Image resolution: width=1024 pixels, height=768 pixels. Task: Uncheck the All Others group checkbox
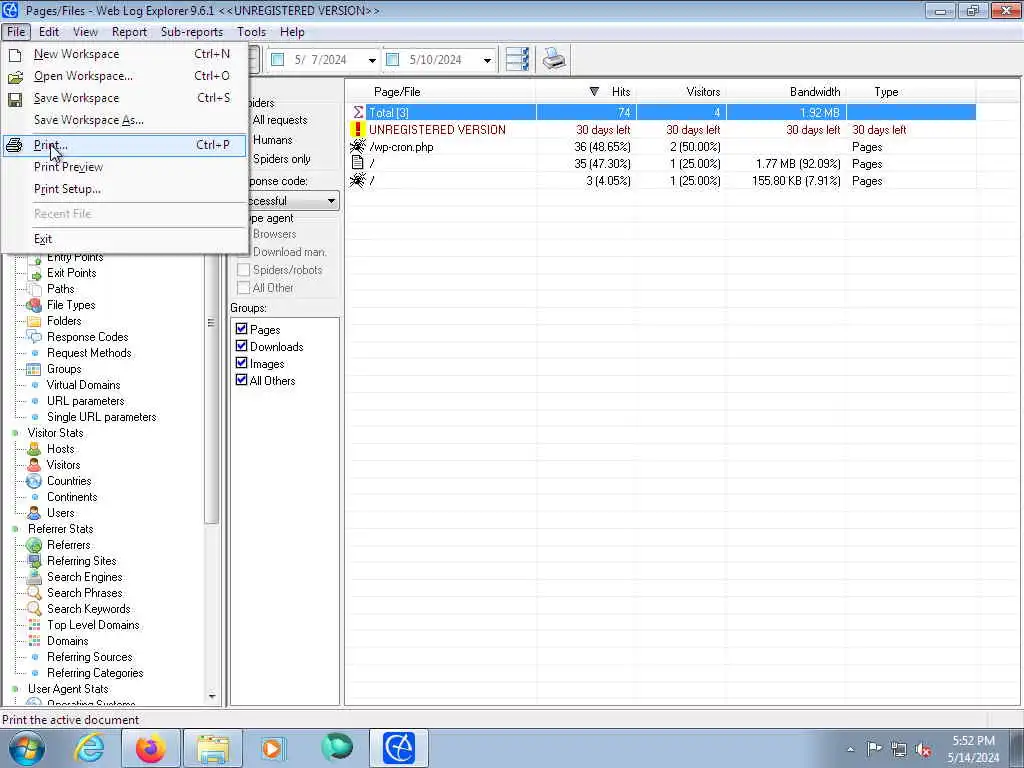tap(242, 379)
